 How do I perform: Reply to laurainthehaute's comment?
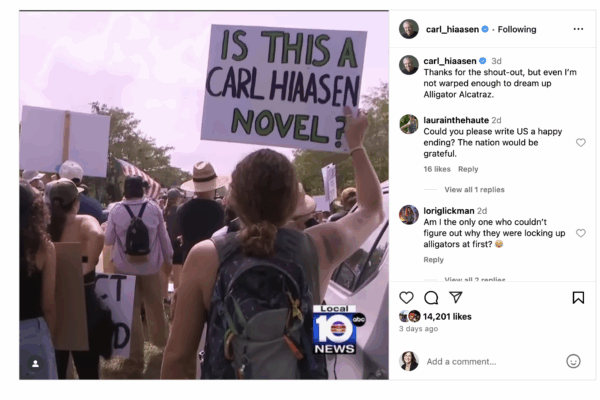coord(468,169)
